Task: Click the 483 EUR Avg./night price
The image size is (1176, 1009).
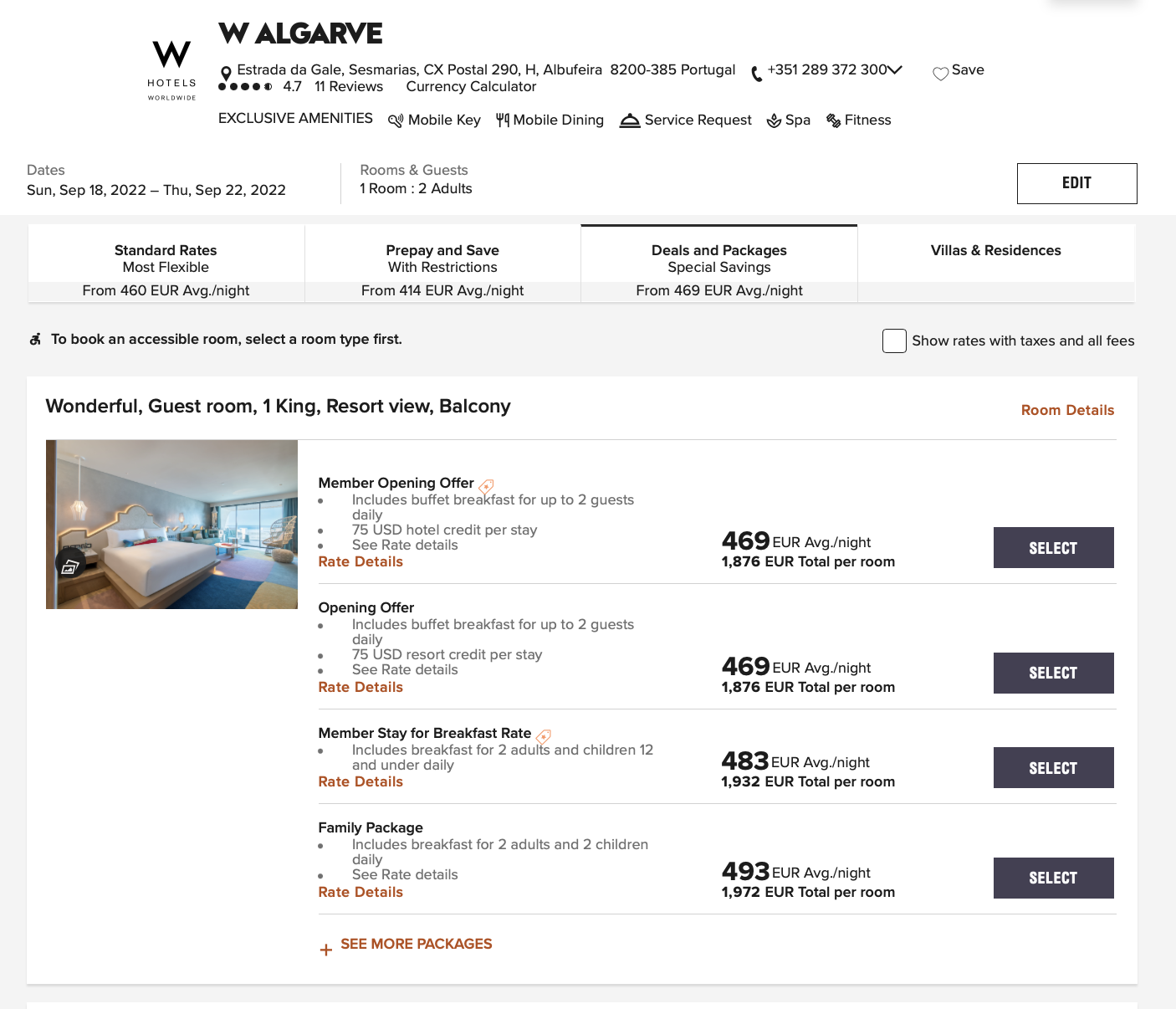Action: click(x=795, y=761)
